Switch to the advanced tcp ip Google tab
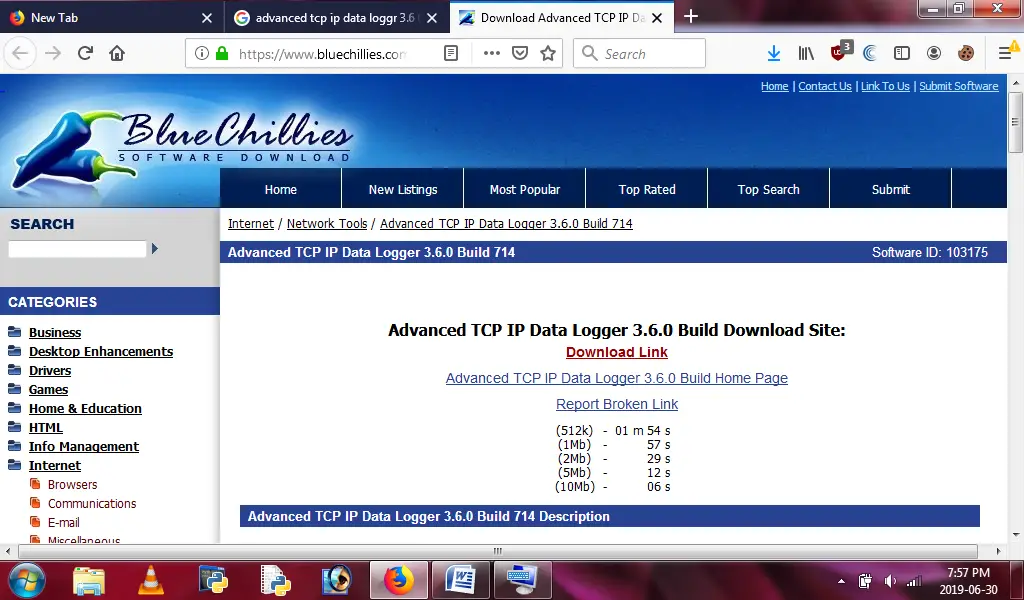This screenshot has width=1024, height=600. click(x=337, y=18)
